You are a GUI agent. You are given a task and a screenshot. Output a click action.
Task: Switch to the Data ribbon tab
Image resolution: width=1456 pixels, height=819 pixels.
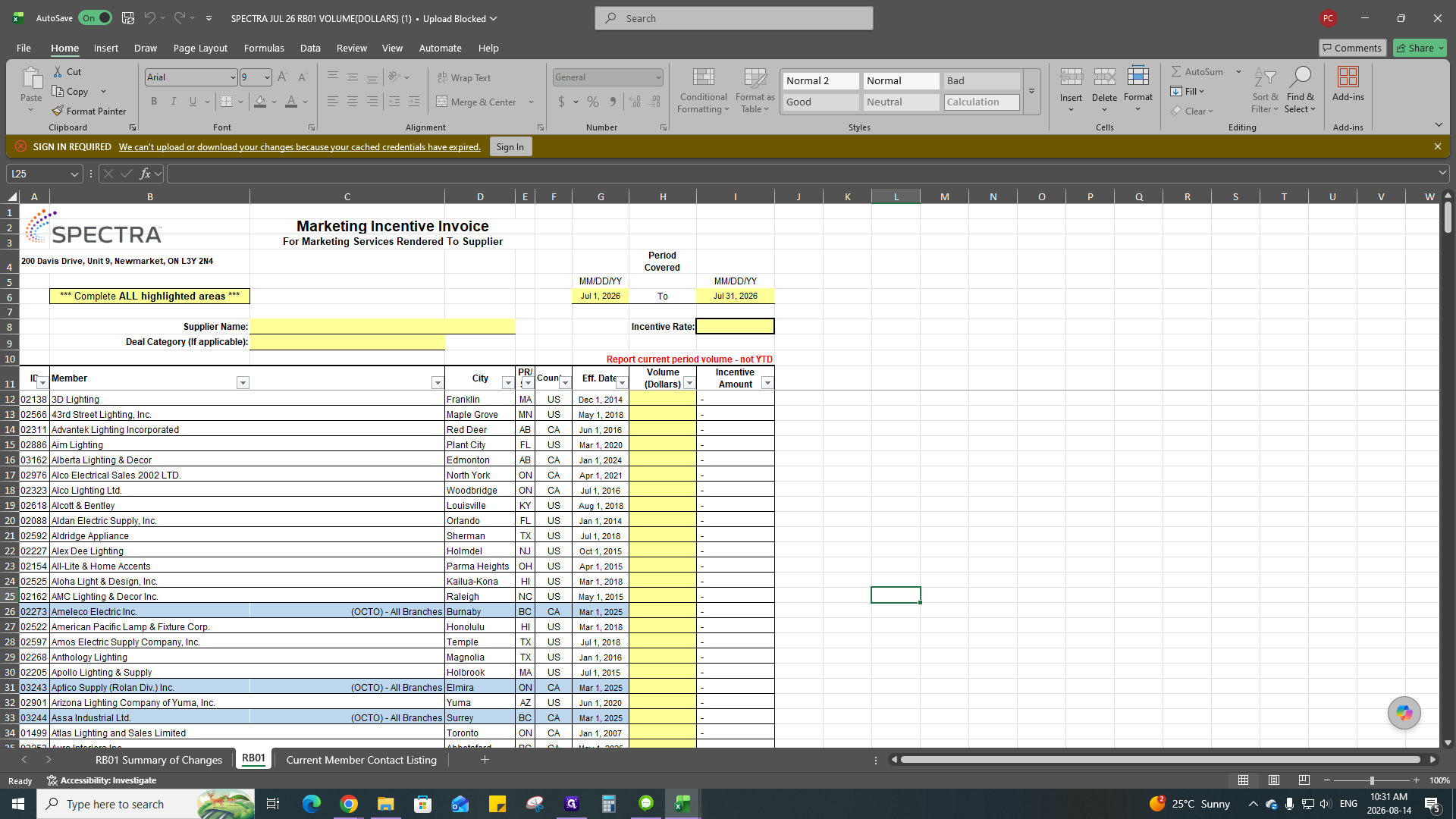[310, 48]
